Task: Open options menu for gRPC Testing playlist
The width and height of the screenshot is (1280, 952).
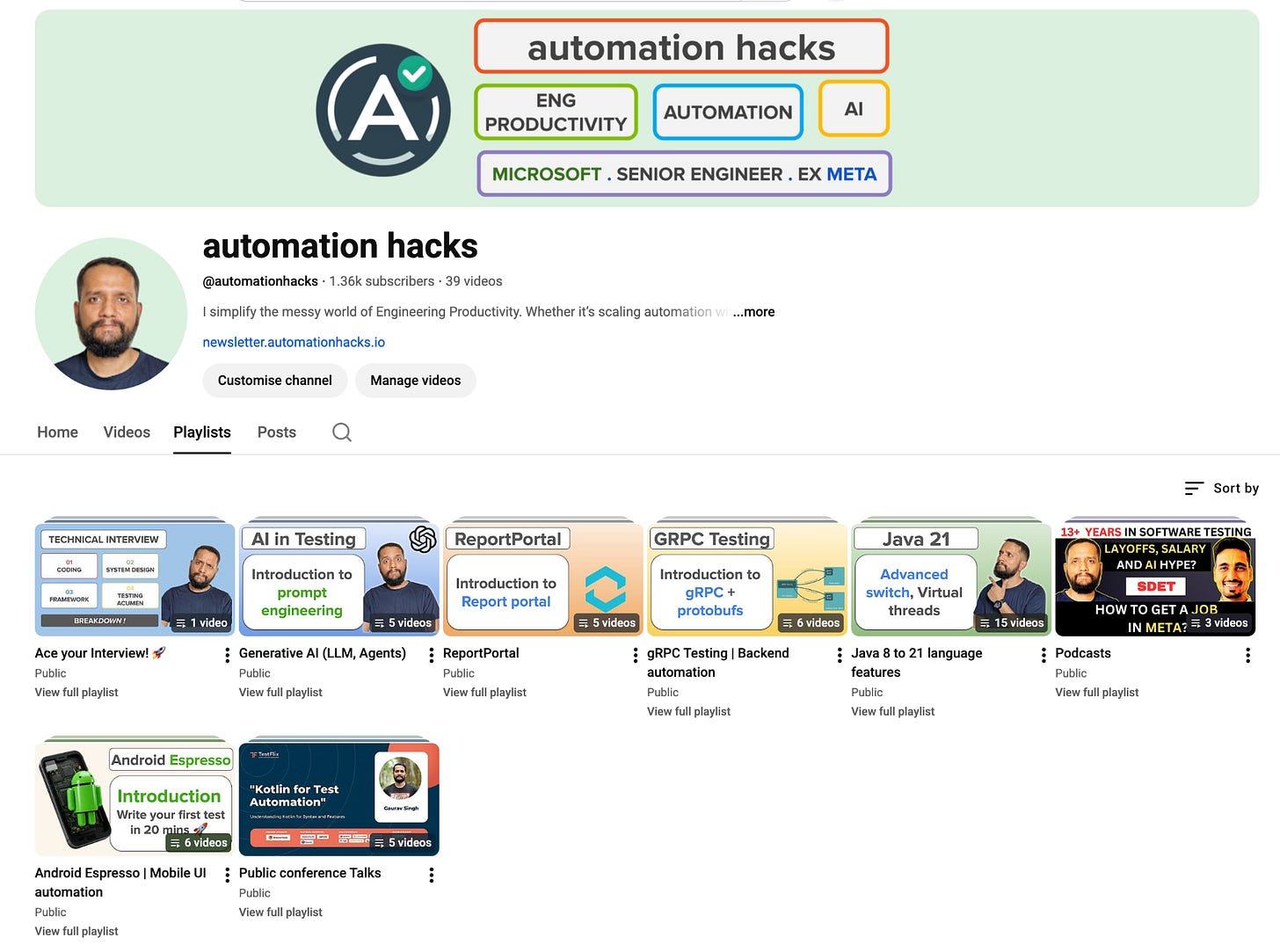Action: (x=839, y=655)
